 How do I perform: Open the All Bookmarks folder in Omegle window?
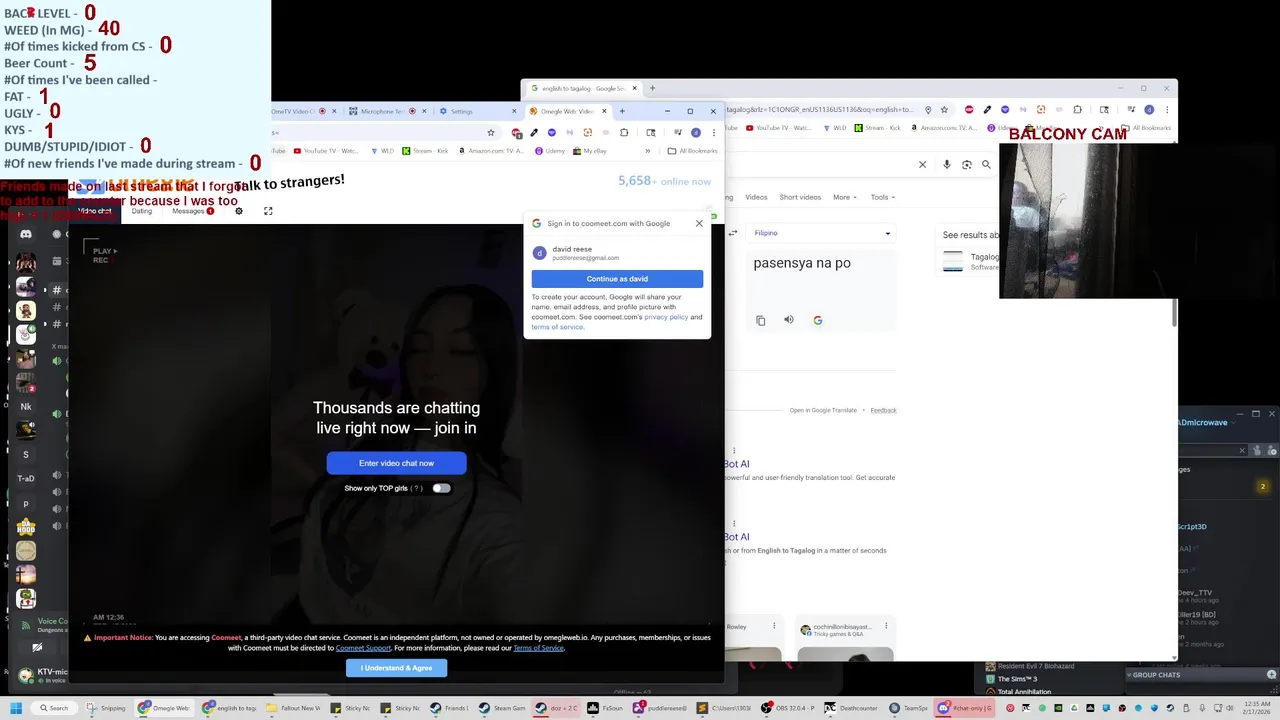(692, 151)
